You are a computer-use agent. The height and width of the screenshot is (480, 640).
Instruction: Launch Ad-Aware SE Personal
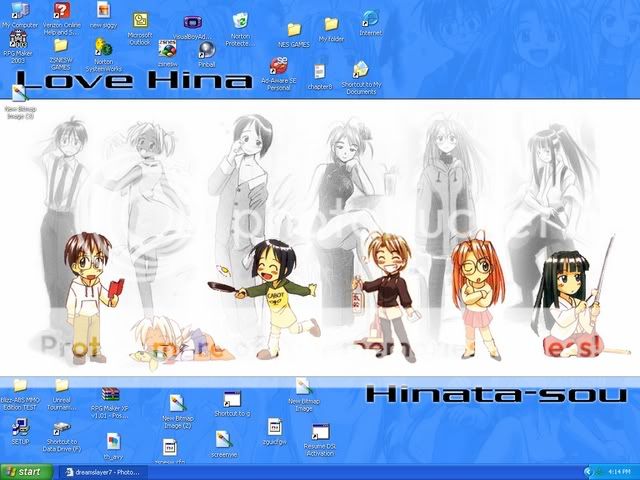coord(276,68)
